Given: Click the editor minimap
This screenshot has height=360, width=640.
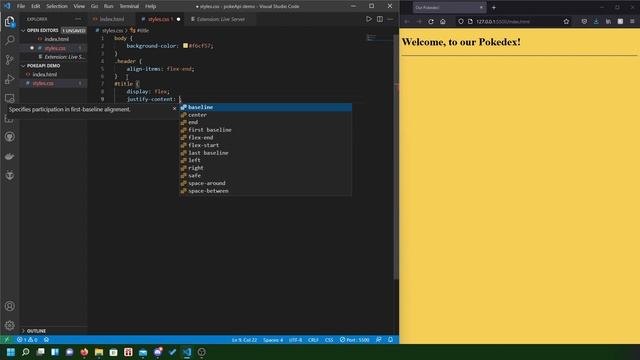Looking at the screenshot, I should 380,38.
